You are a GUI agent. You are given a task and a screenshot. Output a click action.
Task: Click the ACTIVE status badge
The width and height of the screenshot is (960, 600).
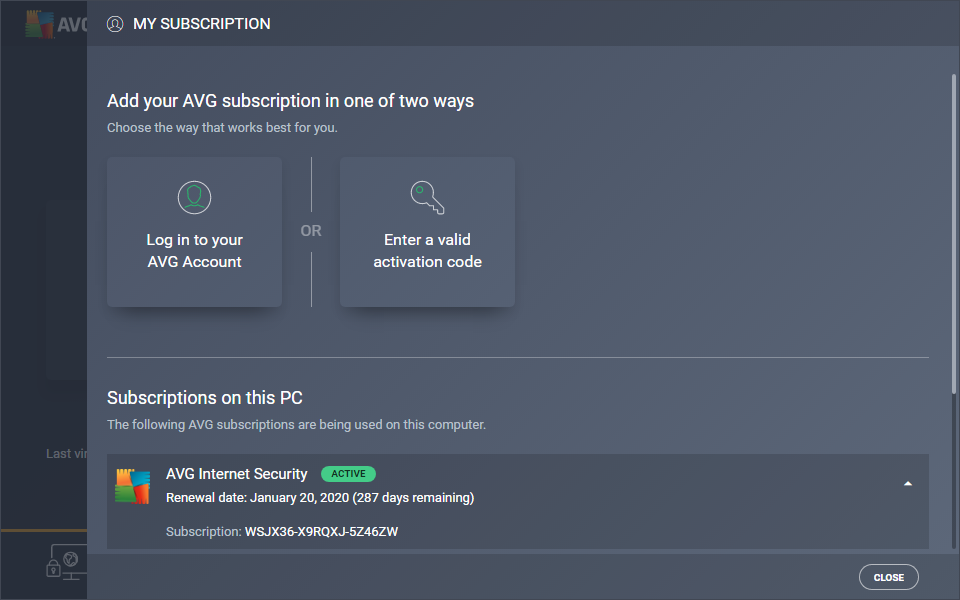pos(348,474)
